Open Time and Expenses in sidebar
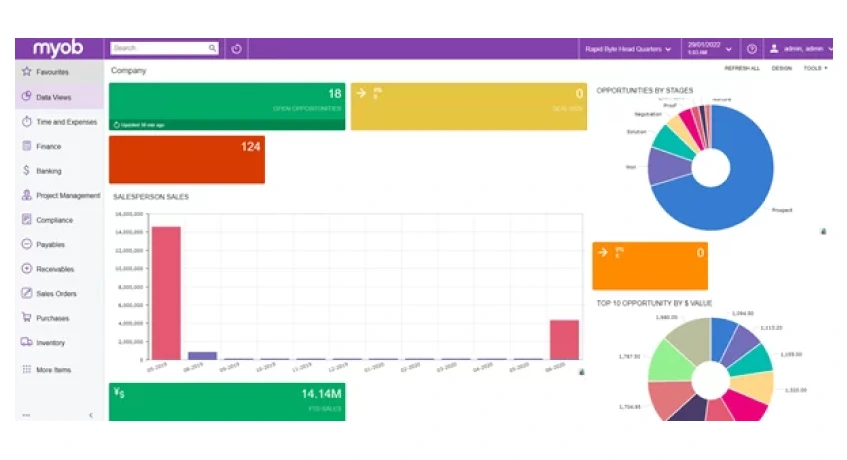 tap(59, 121)
